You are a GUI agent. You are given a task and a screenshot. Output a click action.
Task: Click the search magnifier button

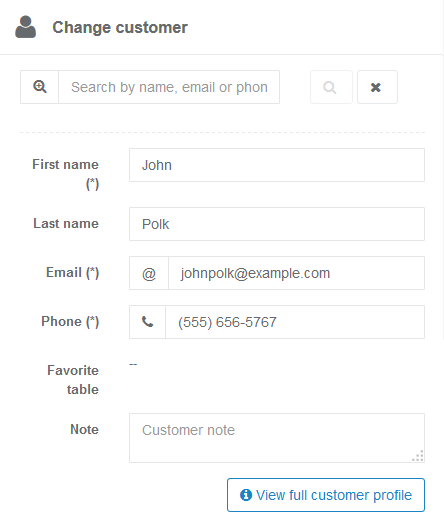(x=331, y=87)
